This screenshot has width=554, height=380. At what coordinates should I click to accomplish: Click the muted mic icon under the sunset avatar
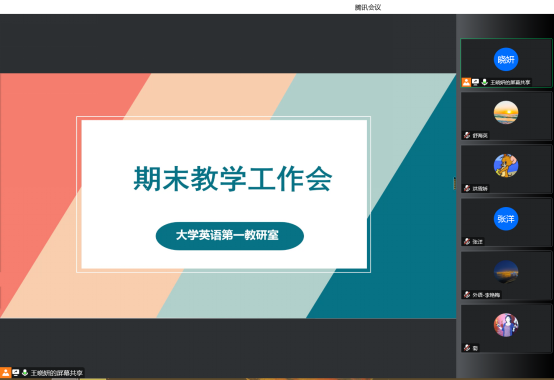tap(467, 135)
